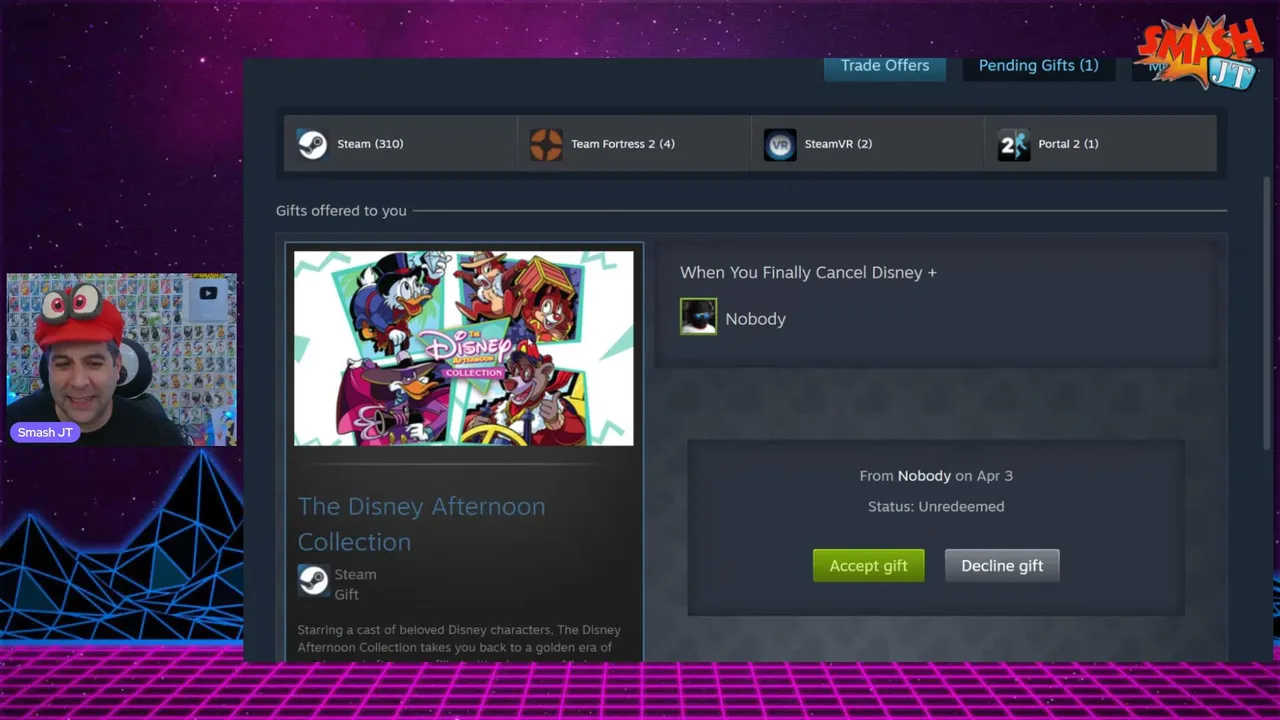Open sender Nobody's profile name link
This screenshot has width=1280, height=720.
click(755, 319)
